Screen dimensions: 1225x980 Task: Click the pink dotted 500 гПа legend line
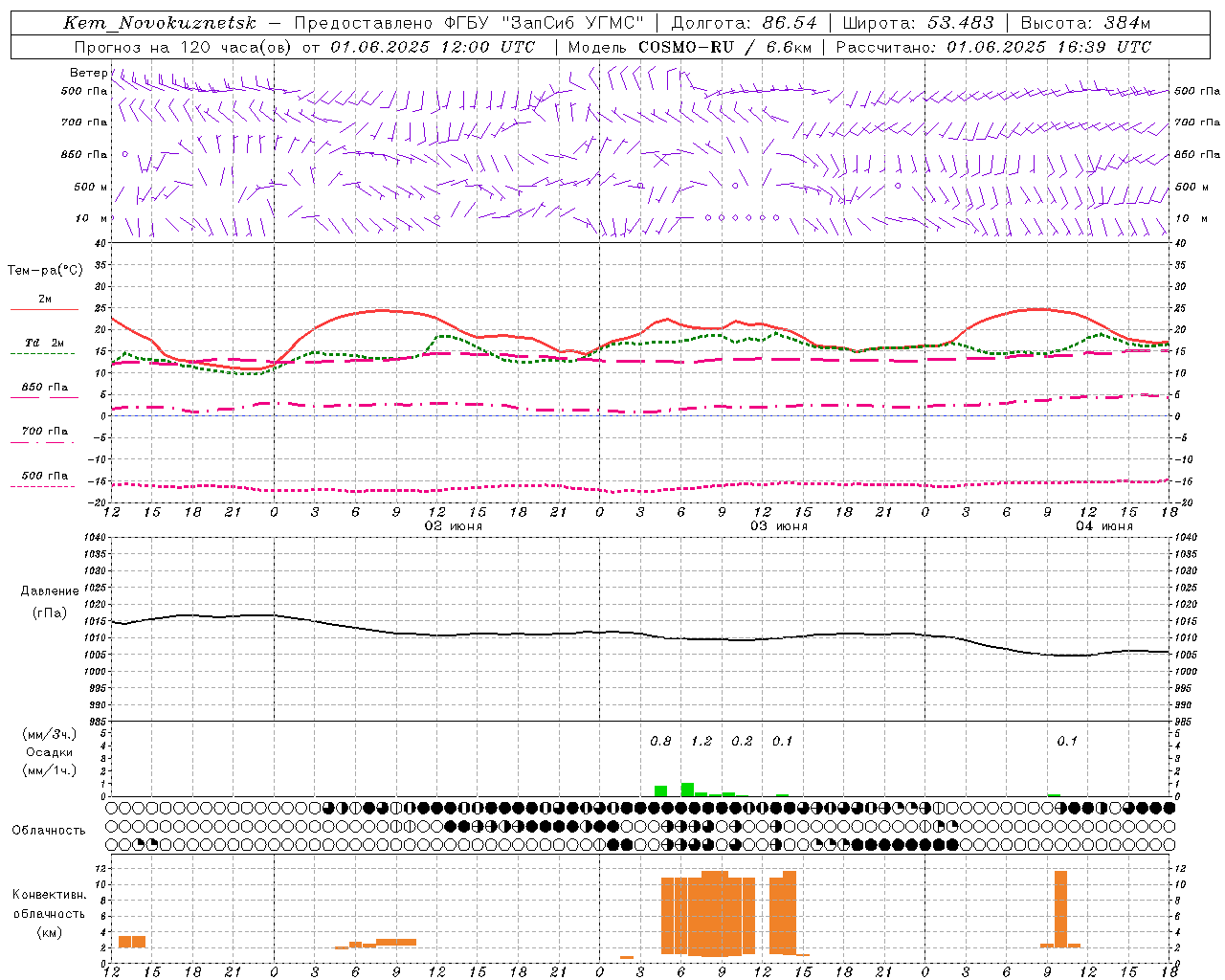(43, 486)
